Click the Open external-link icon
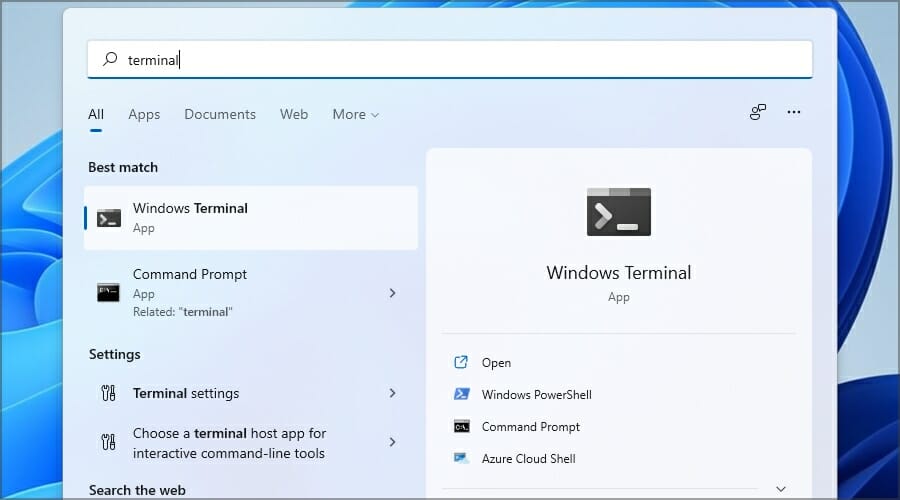 [461, 362]
